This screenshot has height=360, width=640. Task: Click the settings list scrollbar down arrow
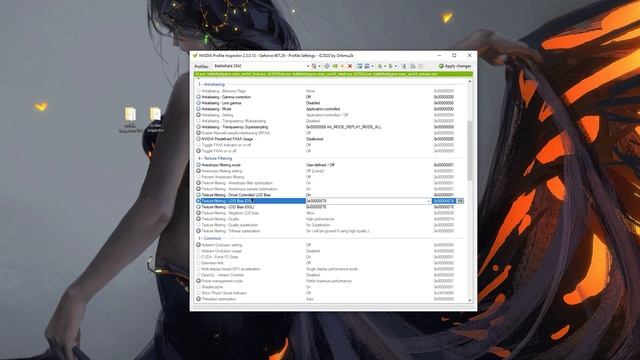point(469,300)
